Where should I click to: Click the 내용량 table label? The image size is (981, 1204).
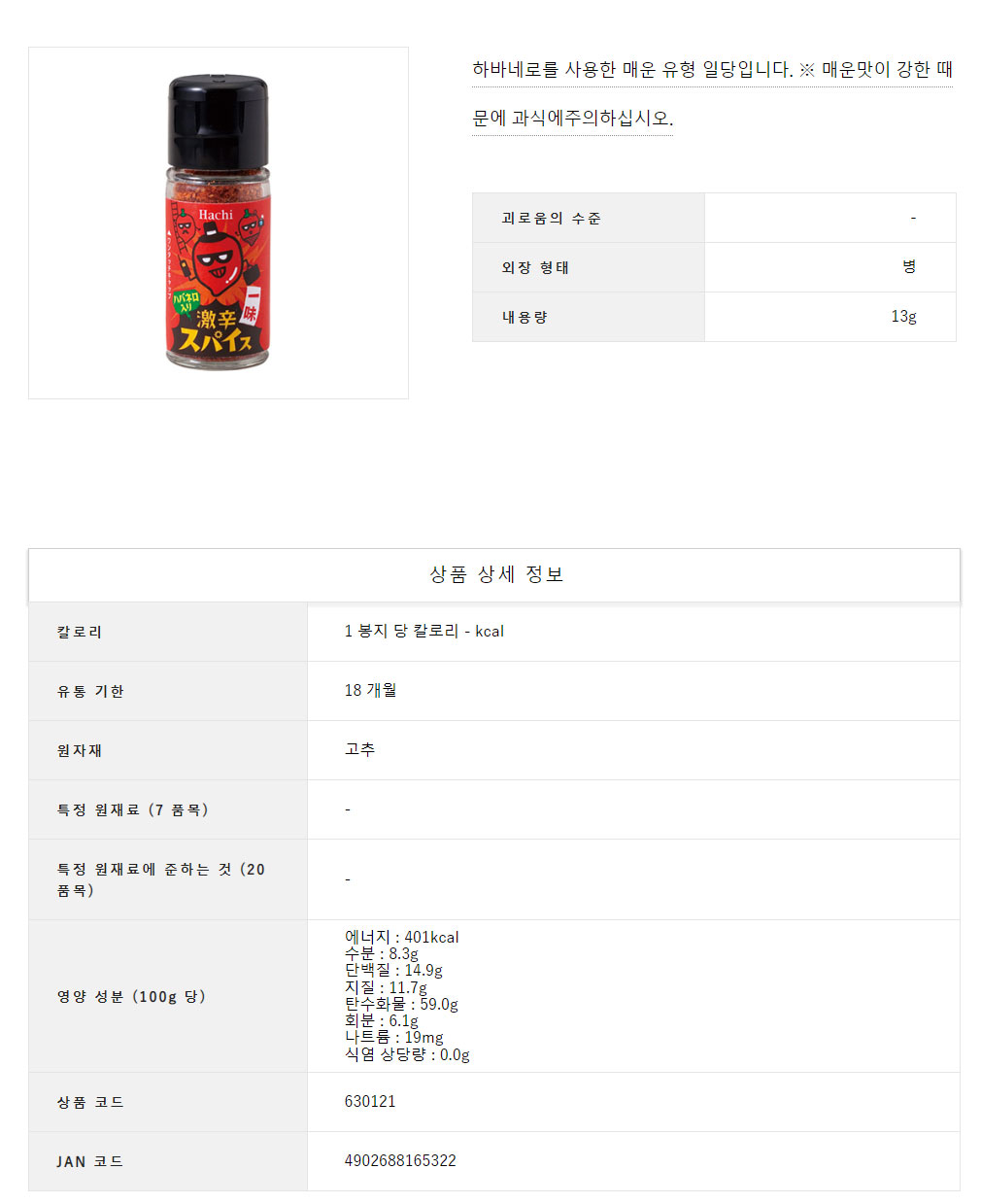pos(524,317)
